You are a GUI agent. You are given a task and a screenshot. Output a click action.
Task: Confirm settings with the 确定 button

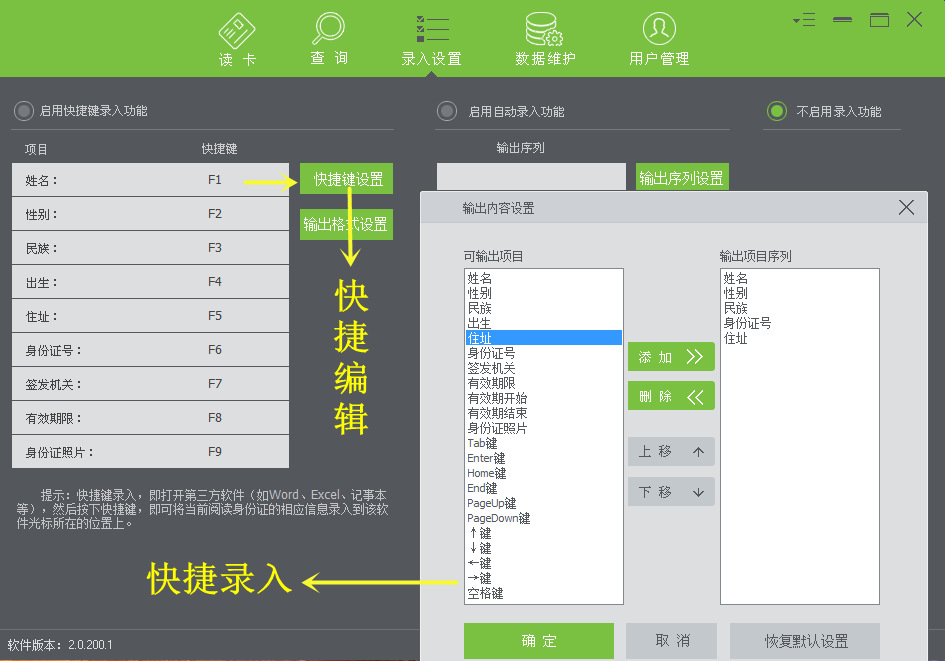click(539, 641)
